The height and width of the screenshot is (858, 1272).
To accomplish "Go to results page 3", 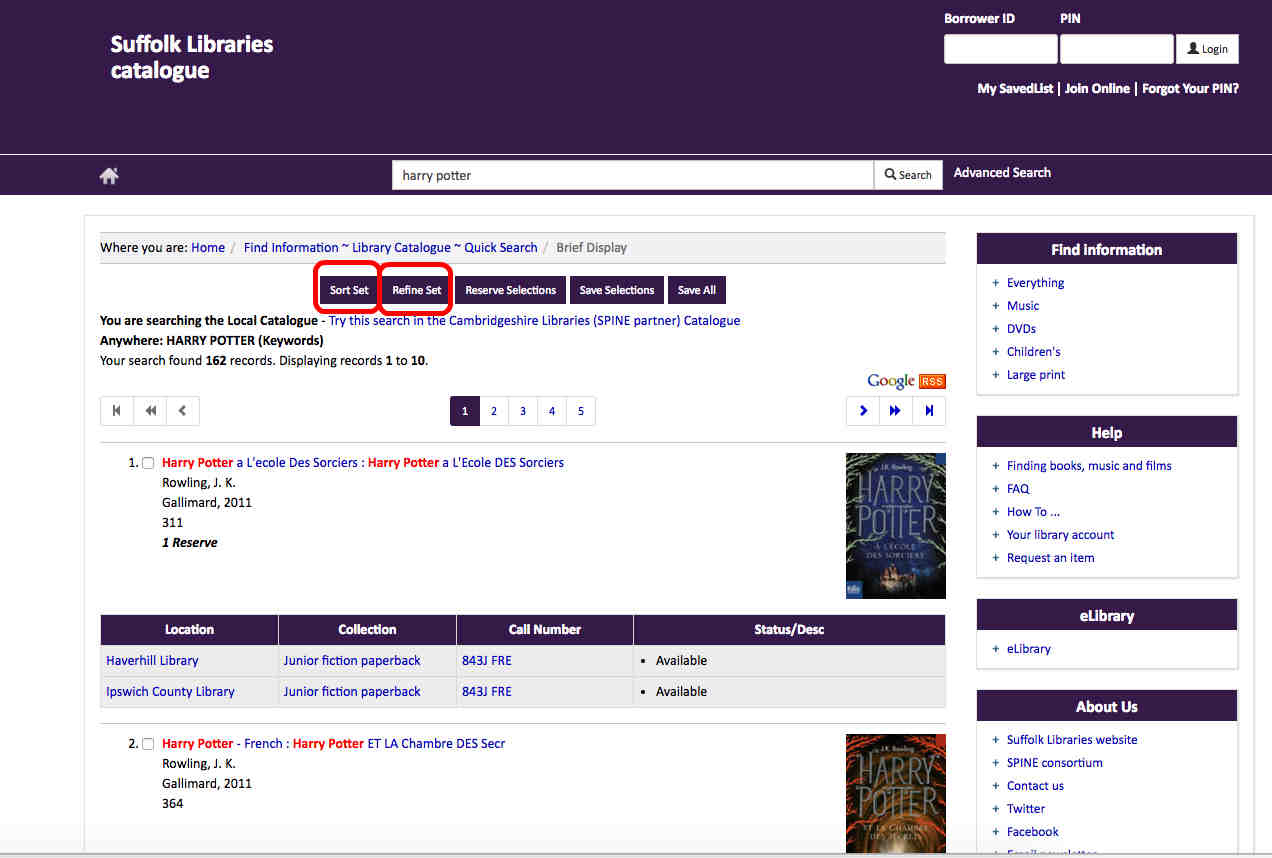I will tap(523, 411).
